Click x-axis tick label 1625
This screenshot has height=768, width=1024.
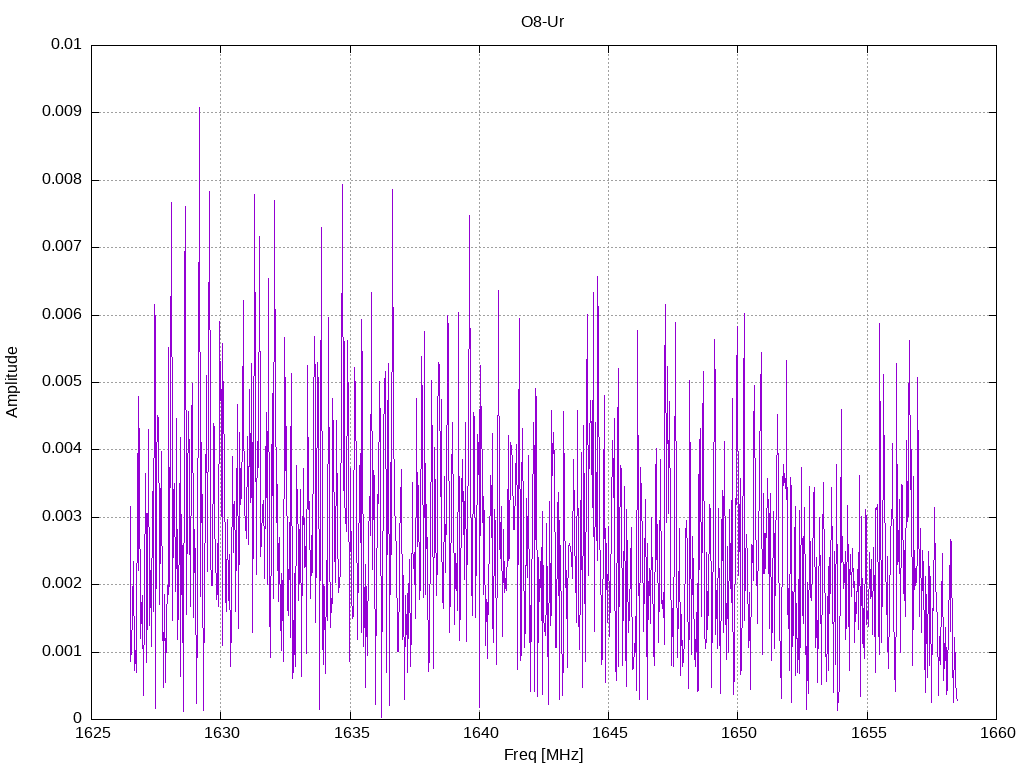[92, 733]
